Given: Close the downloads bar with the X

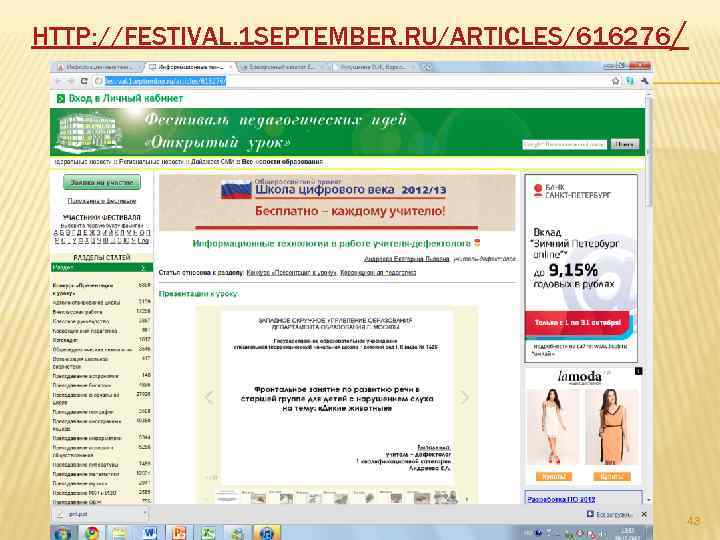Looking at the screenshot, I should pos(644,515).
